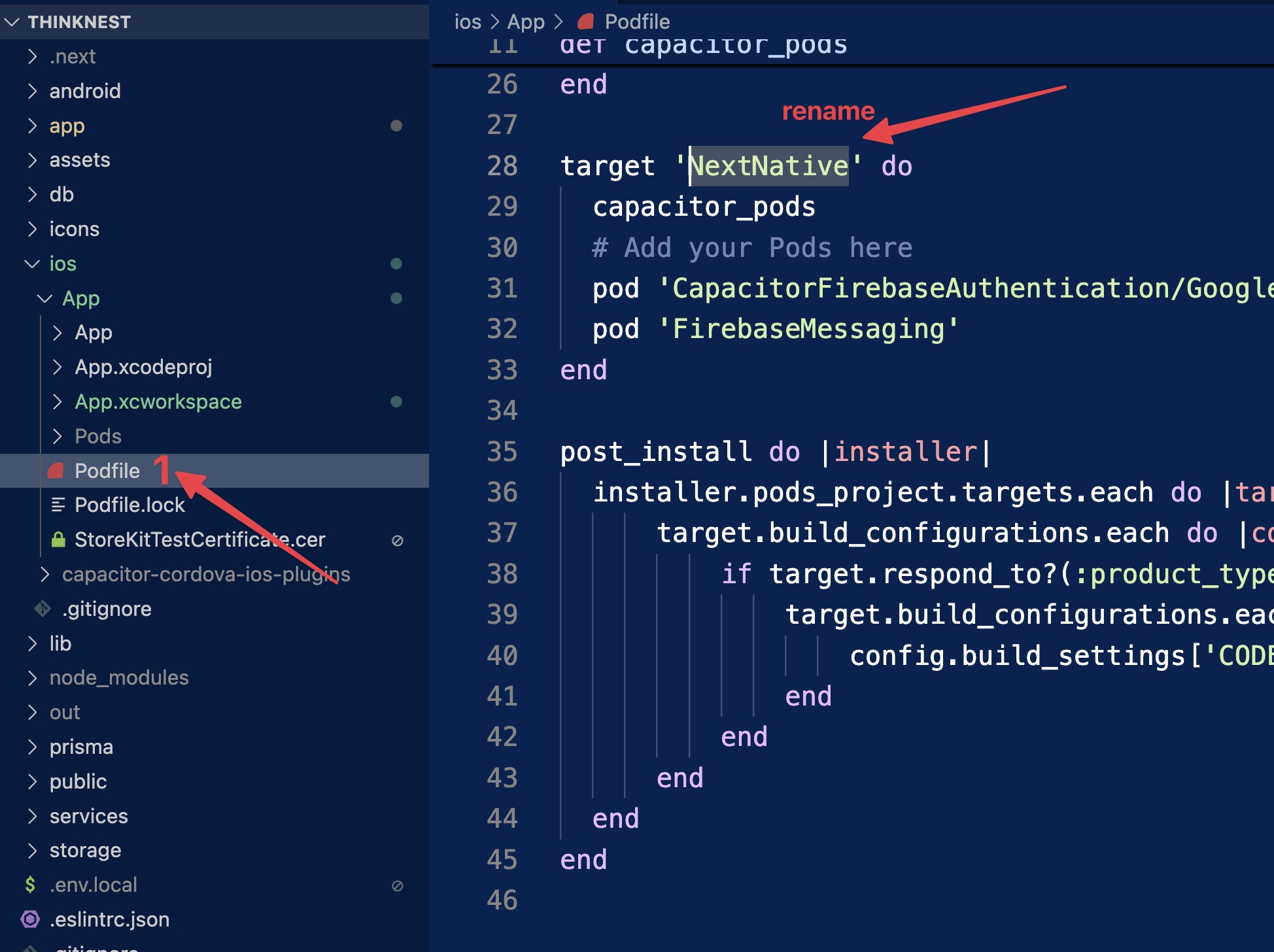This screenshot has height=952, width=1274.
Task: Click the red Podfile icon in explorer
Action: tap(57, 471)
